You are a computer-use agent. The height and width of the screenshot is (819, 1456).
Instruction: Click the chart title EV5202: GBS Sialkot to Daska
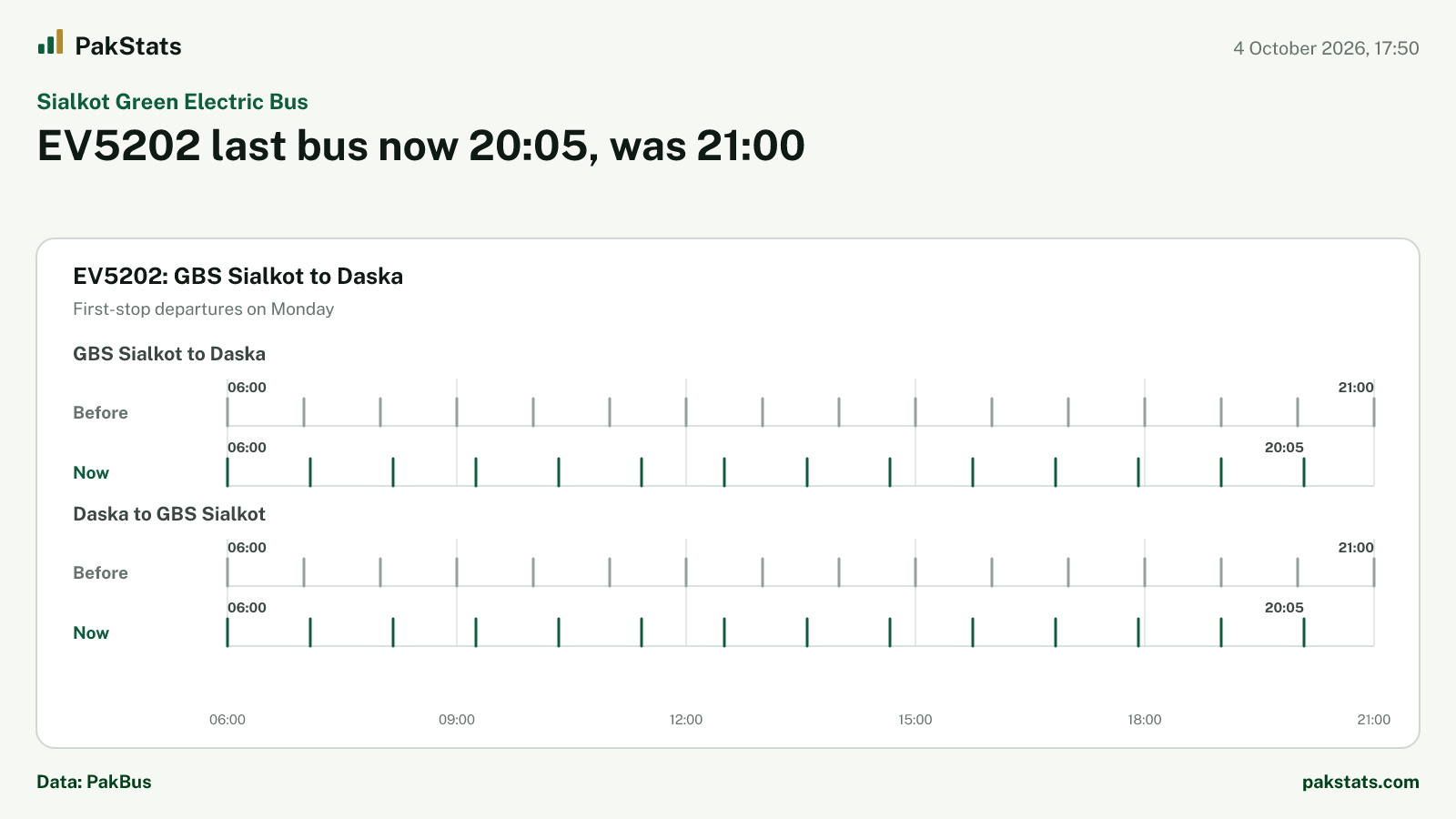(x=238, y=277)
